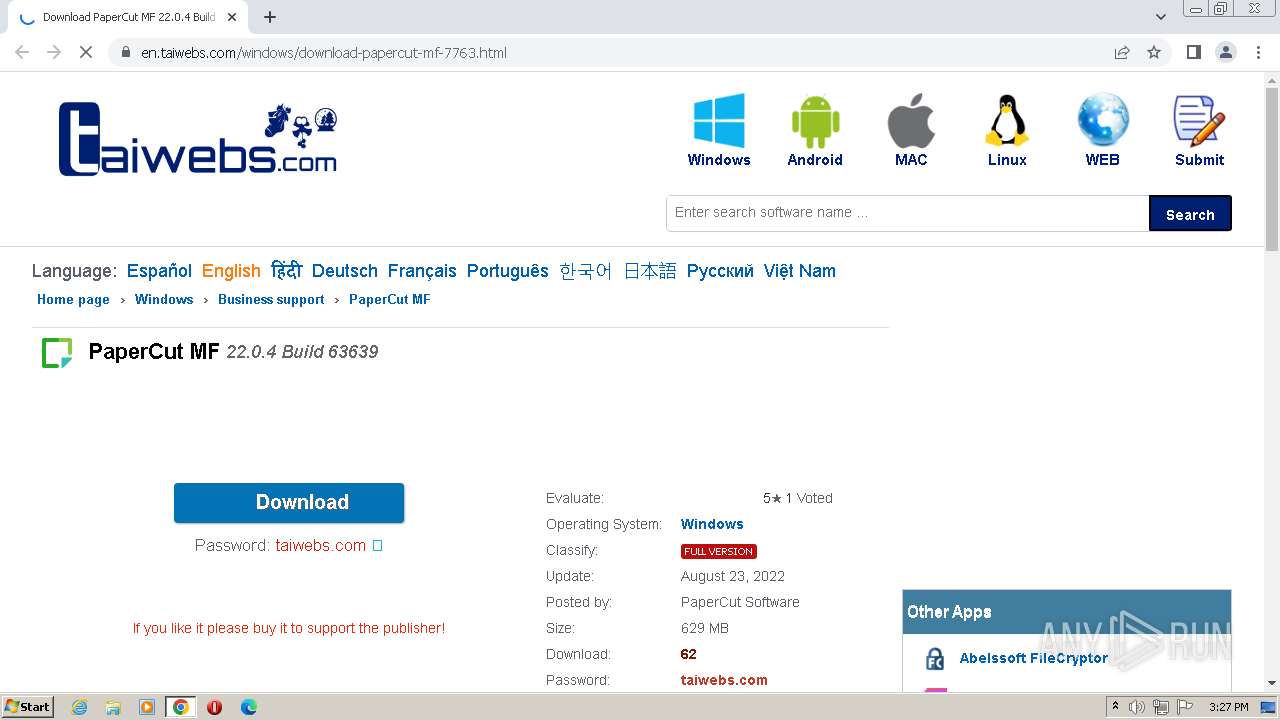The height and width of the screenshot is (720, 1280).
Task: Open a new Chrome tab
Action: coord(269,17)
